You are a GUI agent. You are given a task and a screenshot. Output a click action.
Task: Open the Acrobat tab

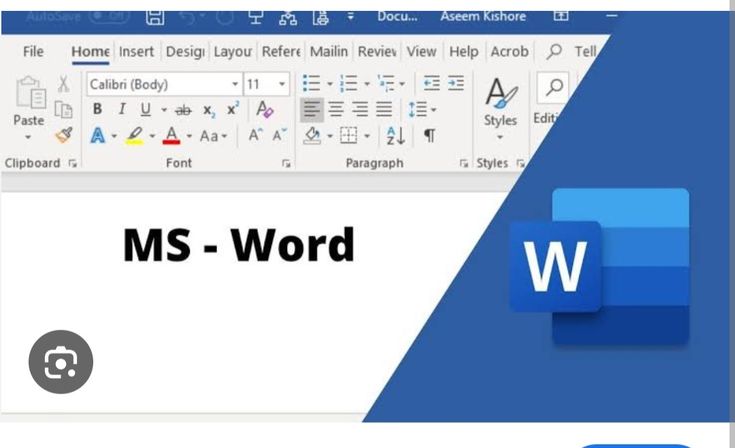pyautogui.click(x=509, y=51)
